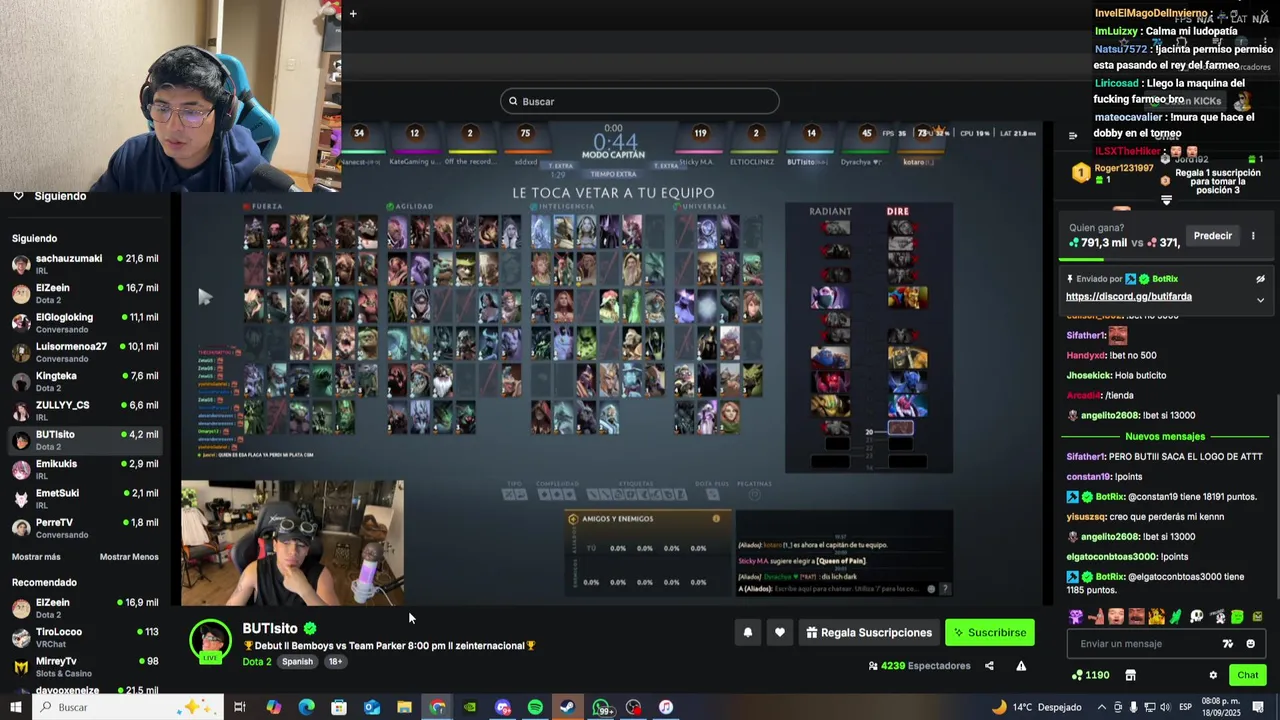This screenshot has height=720, width=1280.
Task: Open sachauzumaki channel in sidebar
Action: 84,264
